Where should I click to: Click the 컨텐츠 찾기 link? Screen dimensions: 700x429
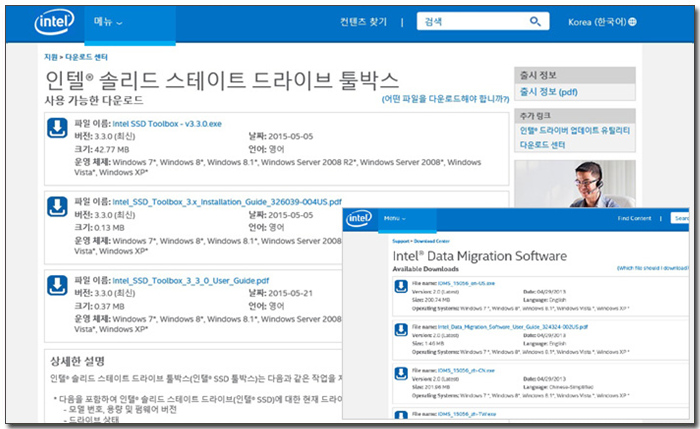(x=363, y=21)
